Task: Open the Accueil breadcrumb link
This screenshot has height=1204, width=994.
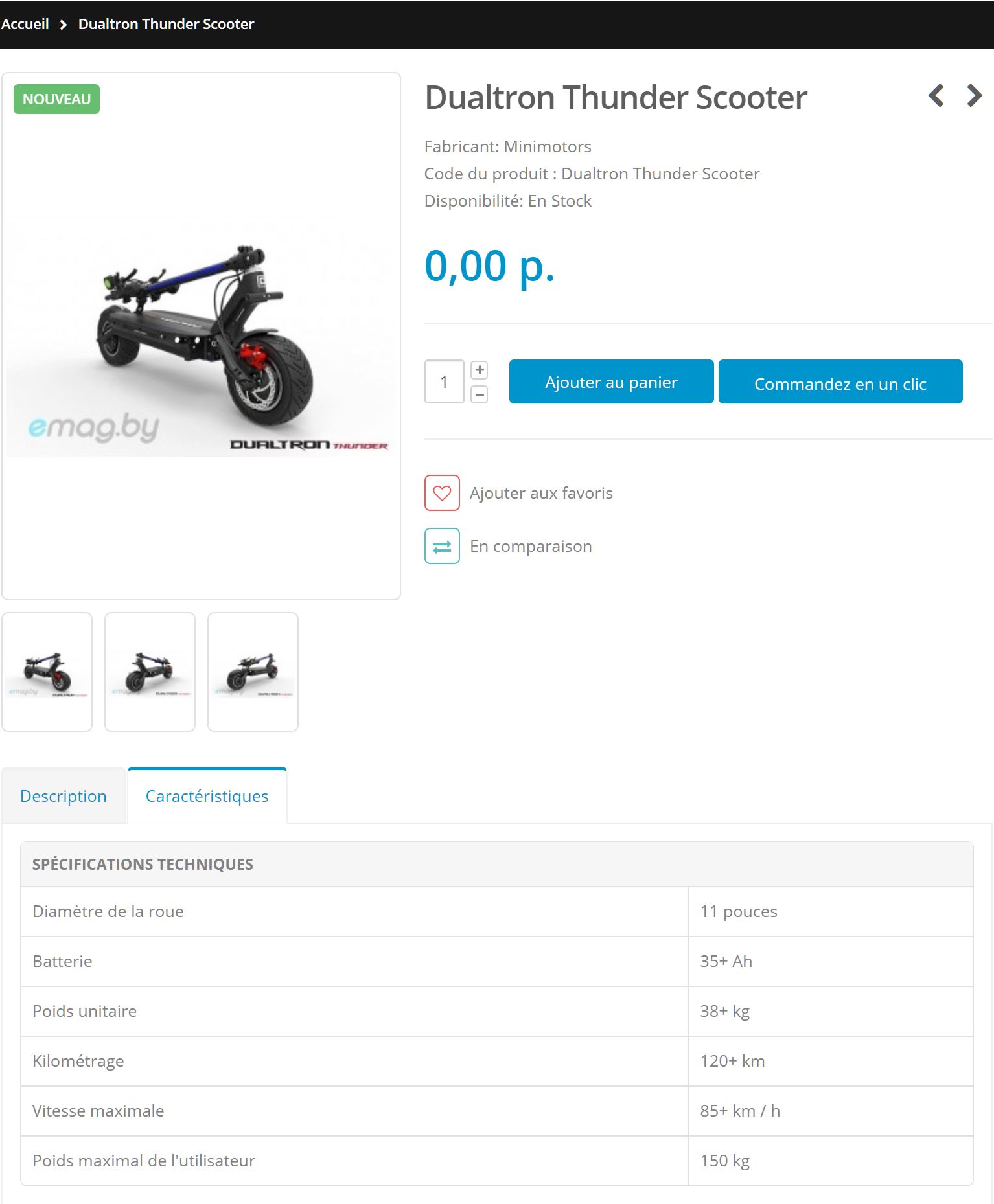Action: (25, 24)
